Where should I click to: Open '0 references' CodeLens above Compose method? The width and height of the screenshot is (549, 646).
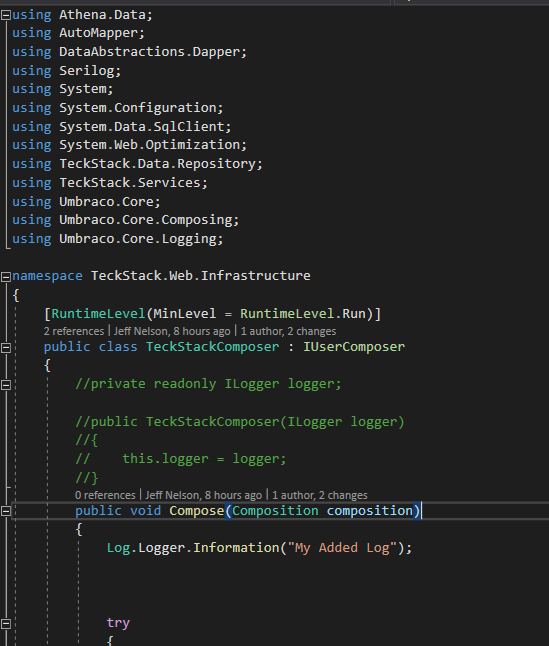[x=105, y=495]
